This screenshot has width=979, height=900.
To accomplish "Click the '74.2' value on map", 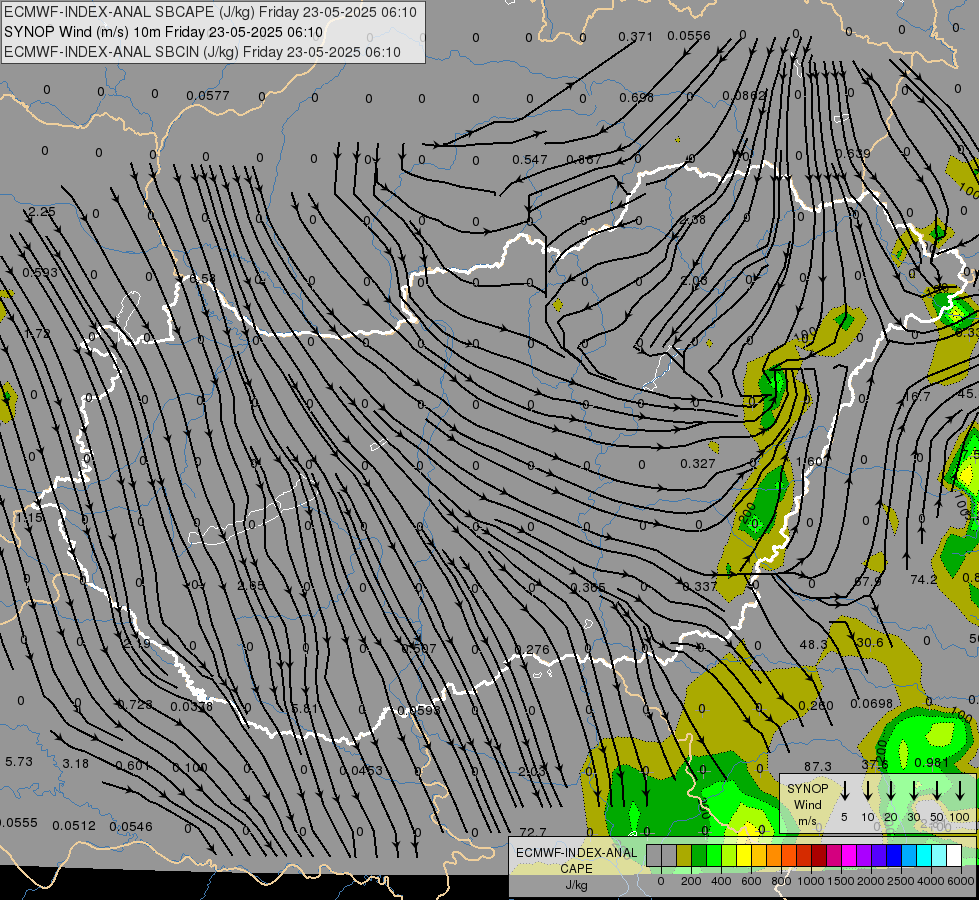I will point(923,580).
